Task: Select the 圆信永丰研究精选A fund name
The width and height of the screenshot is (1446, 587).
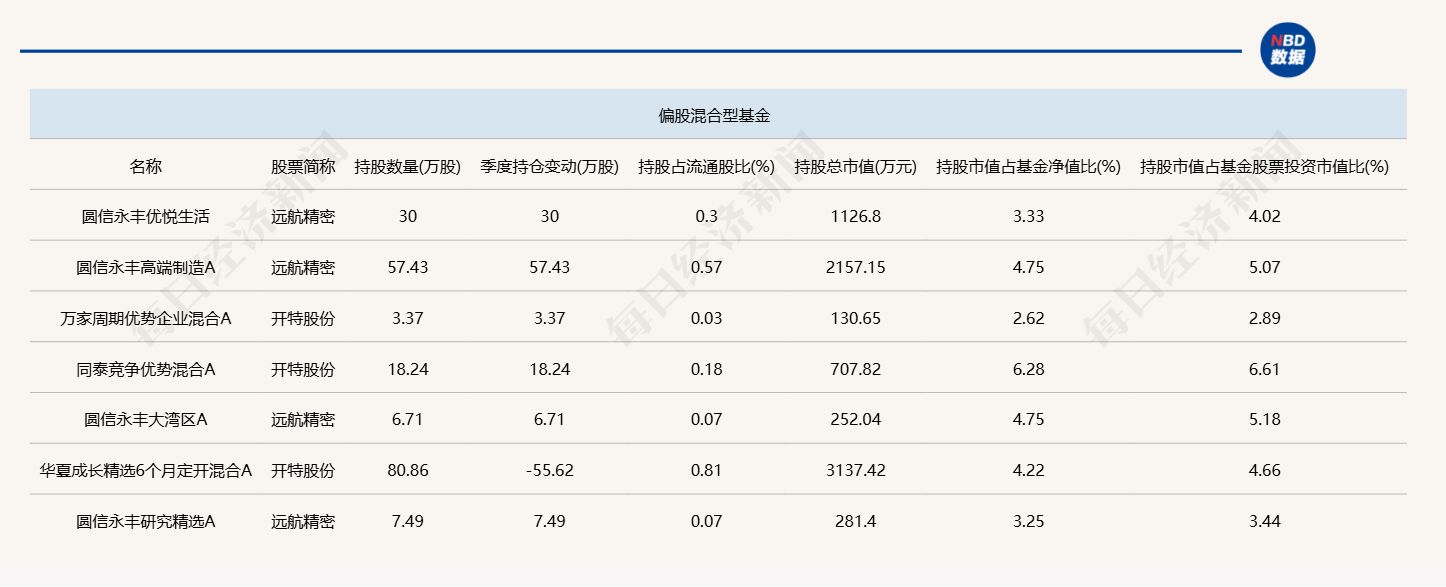Action: [x=145, y=521]
